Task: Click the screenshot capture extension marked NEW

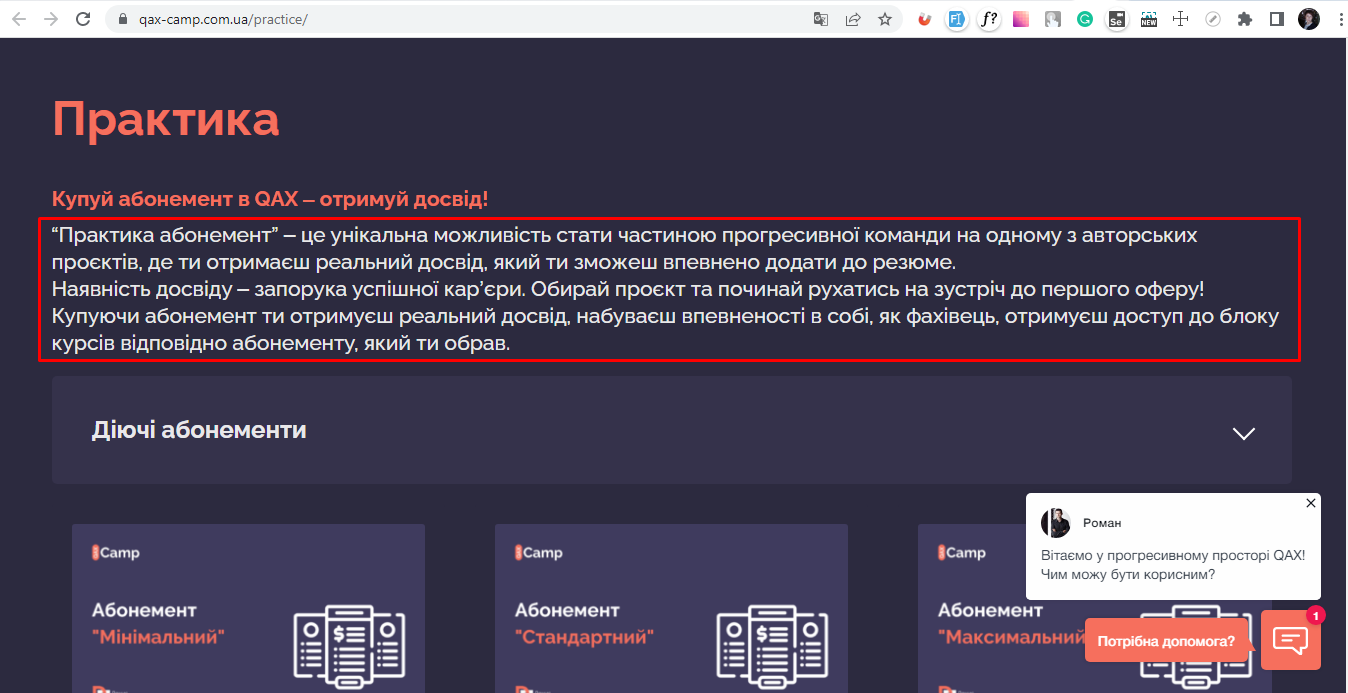Action: coord(1149,18)
